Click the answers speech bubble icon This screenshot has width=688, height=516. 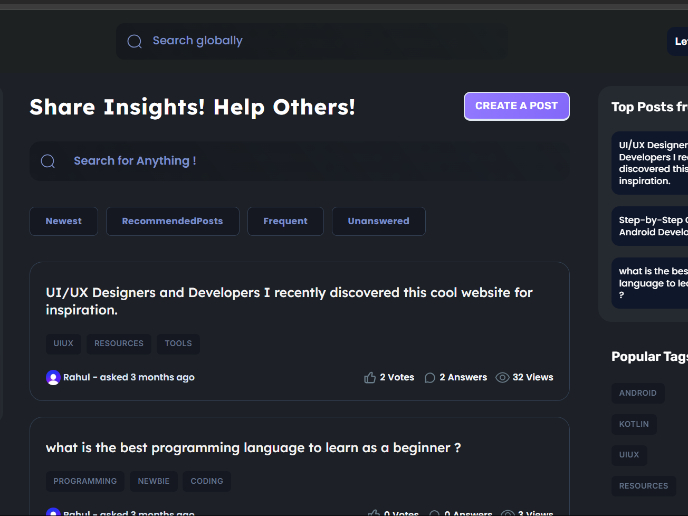(x=430, y=378)
